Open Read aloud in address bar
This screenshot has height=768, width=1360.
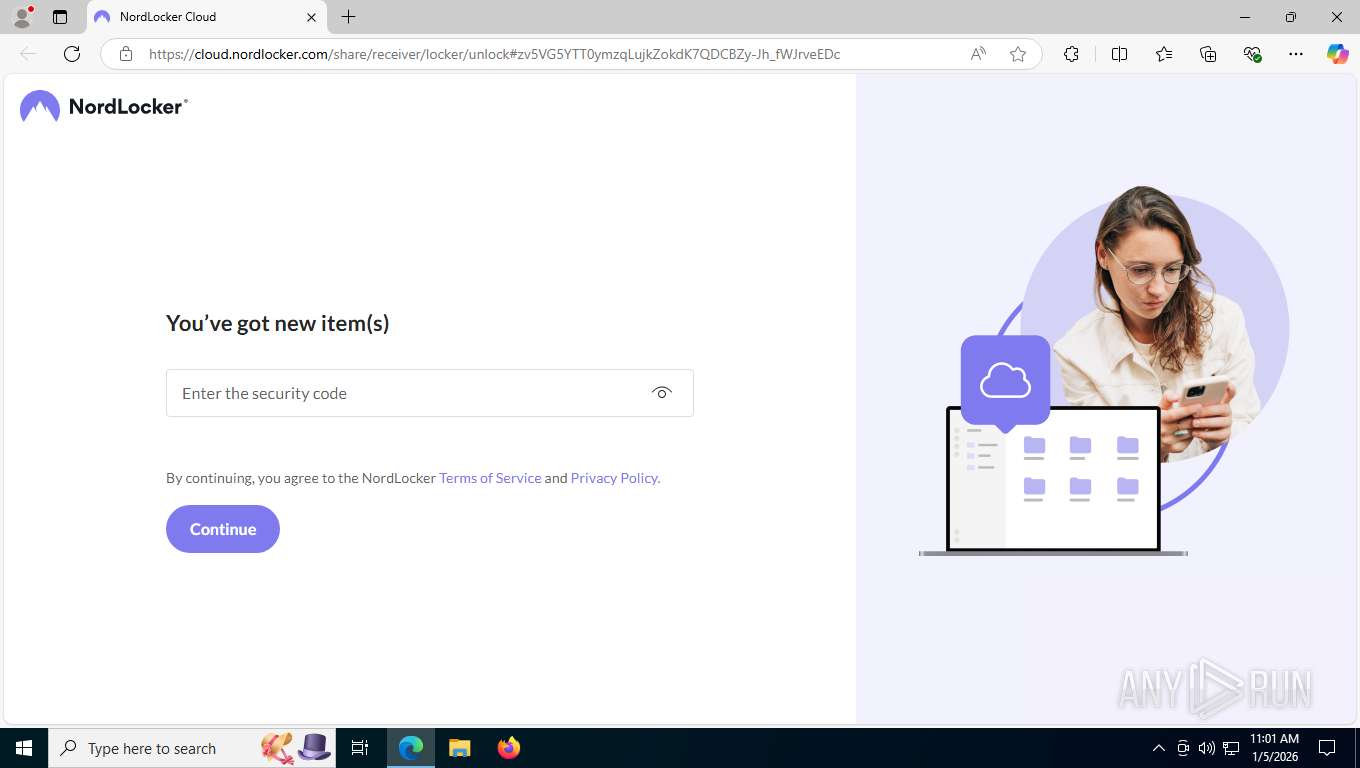pyautogui.click(x=978, y=54)
